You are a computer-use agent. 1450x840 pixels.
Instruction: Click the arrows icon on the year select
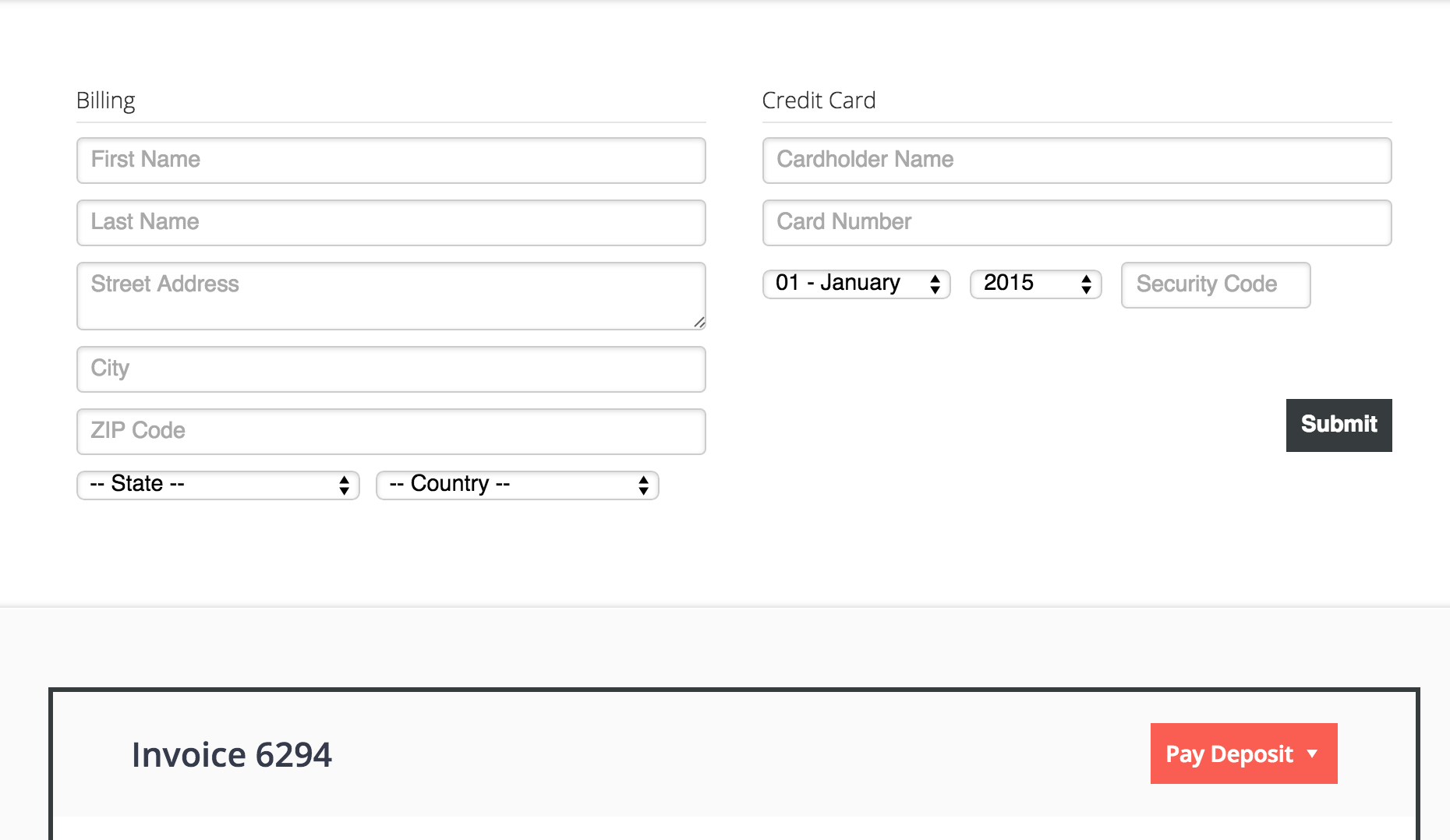tap(1086, 284)
